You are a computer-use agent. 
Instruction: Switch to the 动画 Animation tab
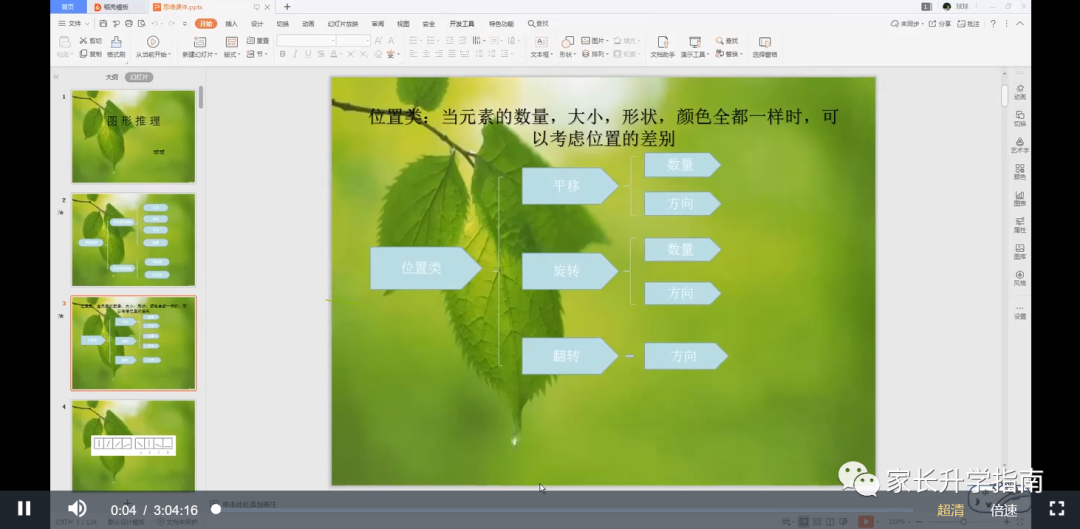(x=308, y=23)
